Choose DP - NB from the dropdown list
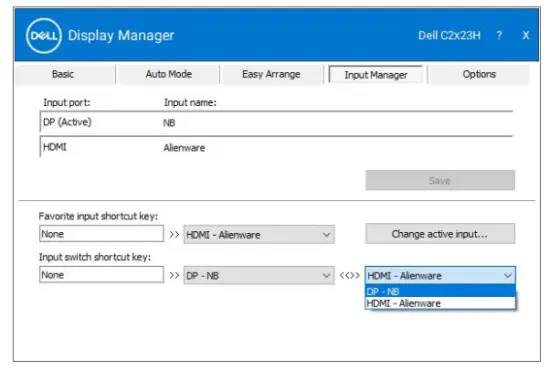 pos(440,291)
